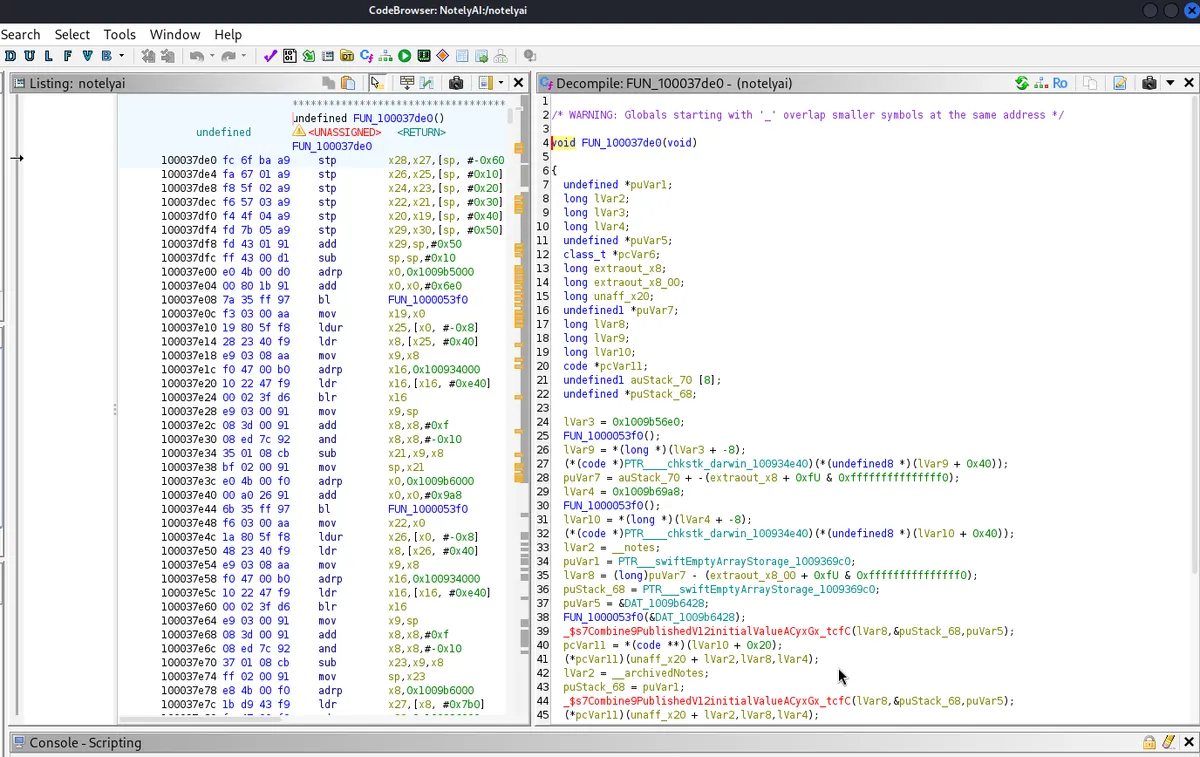This screenshot has height=757, width=1200.
Task: Open the Data Type Manager icon
Action: (x=347, y=56)
